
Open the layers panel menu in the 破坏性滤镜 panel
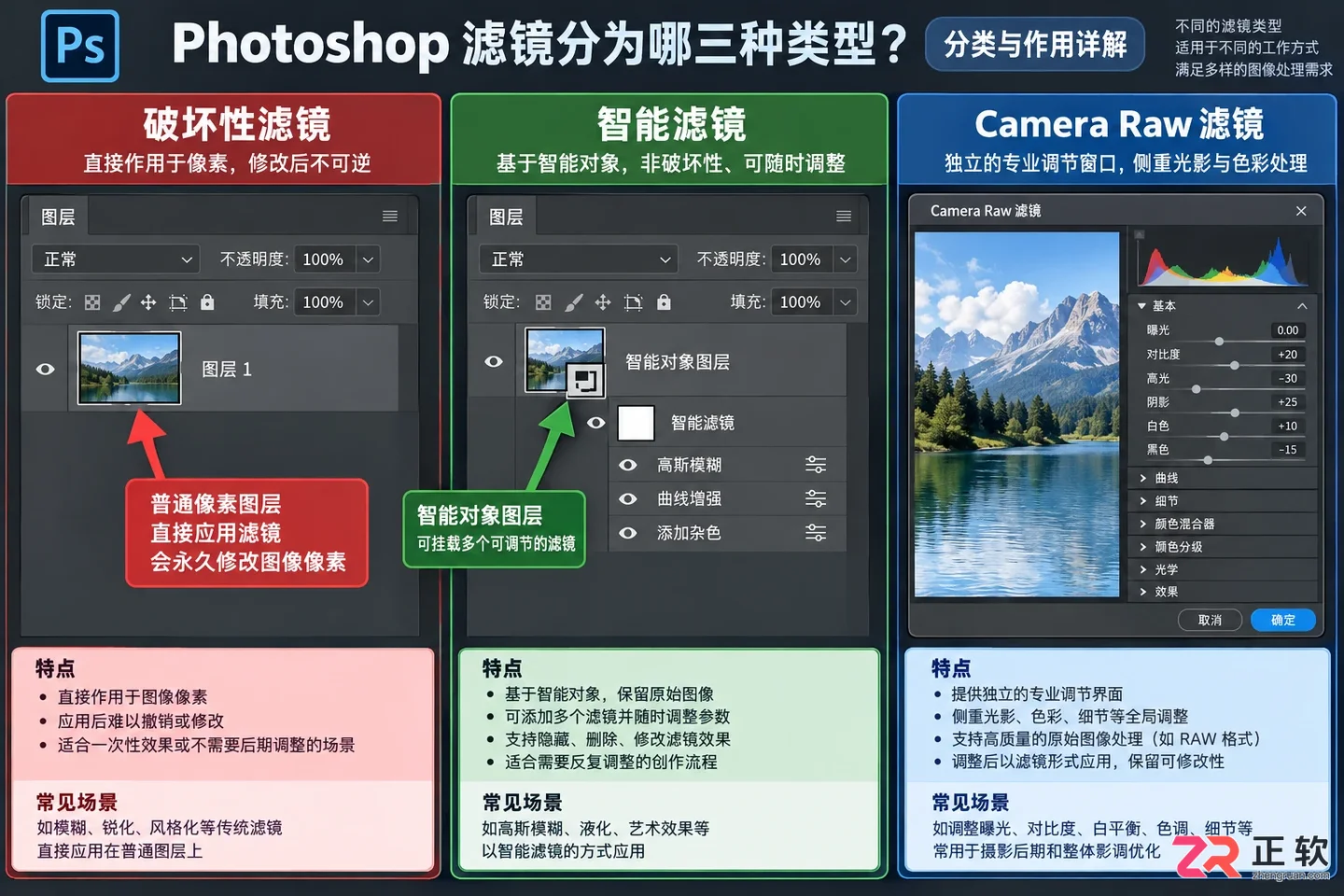(390, 217)
